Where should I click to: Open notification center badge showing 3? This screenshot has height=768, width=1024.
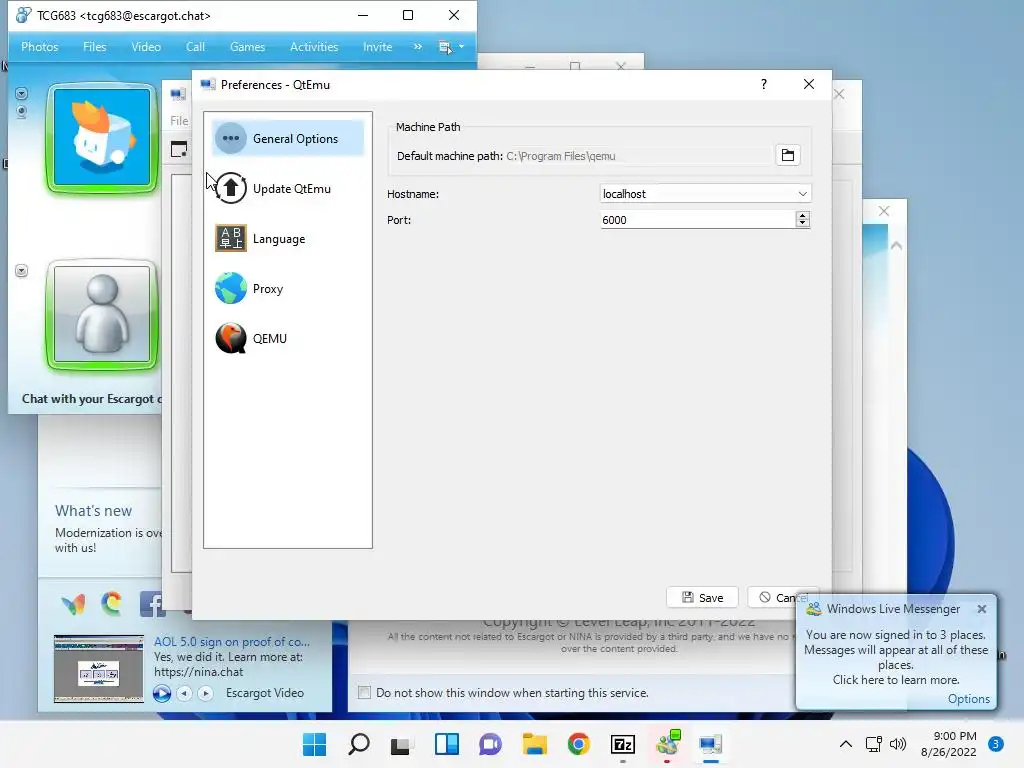(x=996, y=743)
